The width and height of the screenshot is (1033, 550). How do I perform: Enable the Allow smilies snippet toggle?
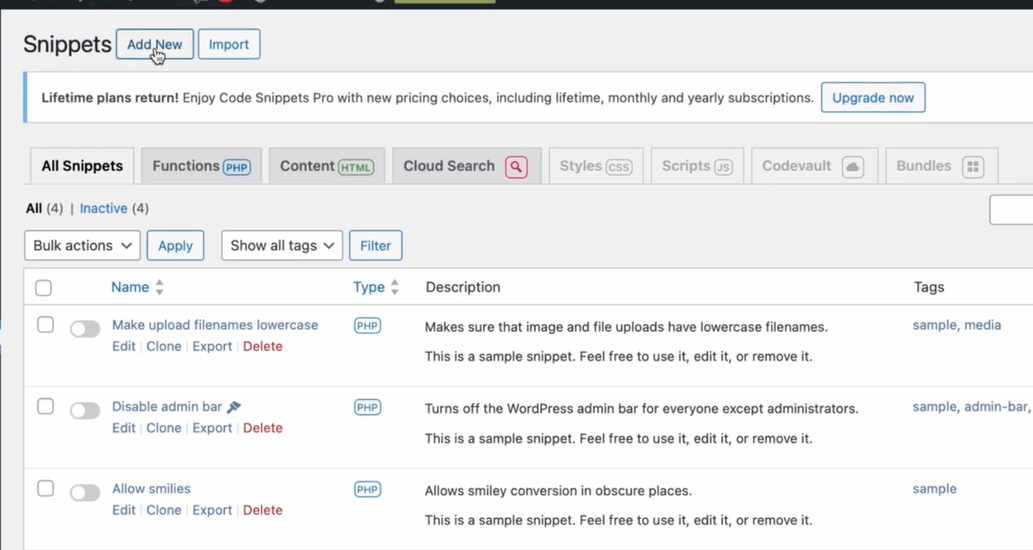[85, 493]
